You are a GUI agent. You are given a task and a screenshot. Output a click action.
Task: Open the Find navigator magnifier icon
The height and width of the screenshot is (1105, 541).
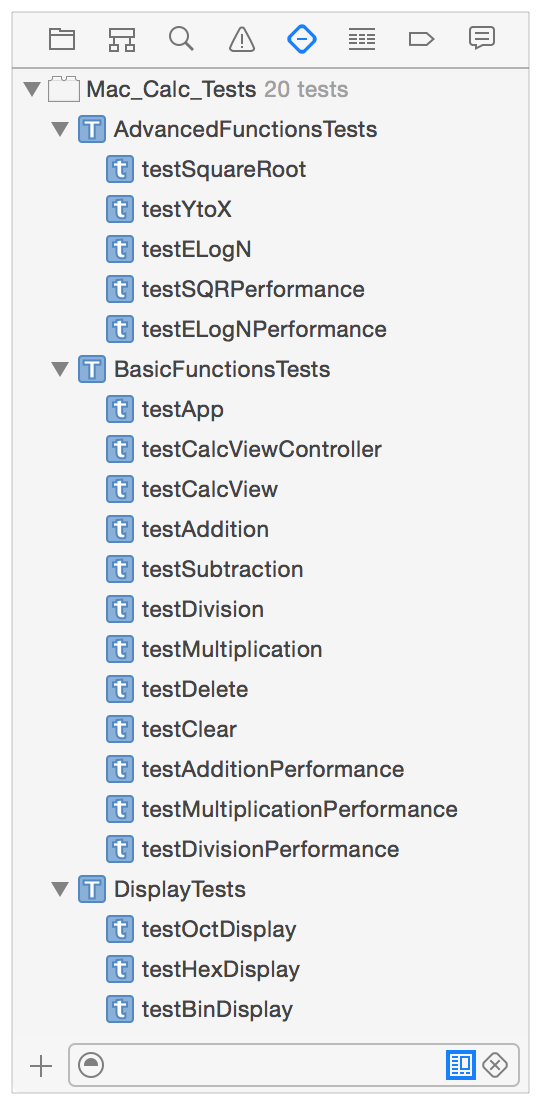(x=181, y=39)
